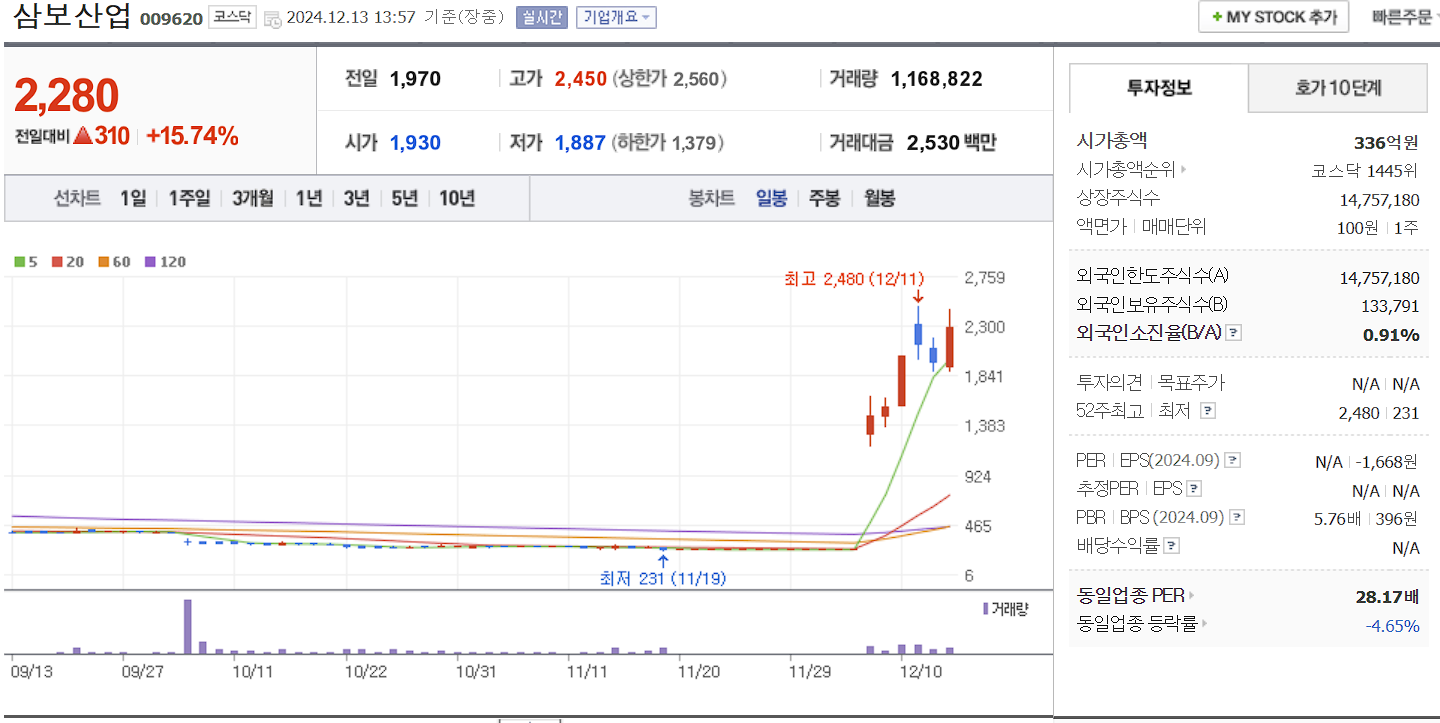This screenshot has height=723, width=1440.
Task: Switch to the 호가 10단계 tab
Action: pos(1337,88)
